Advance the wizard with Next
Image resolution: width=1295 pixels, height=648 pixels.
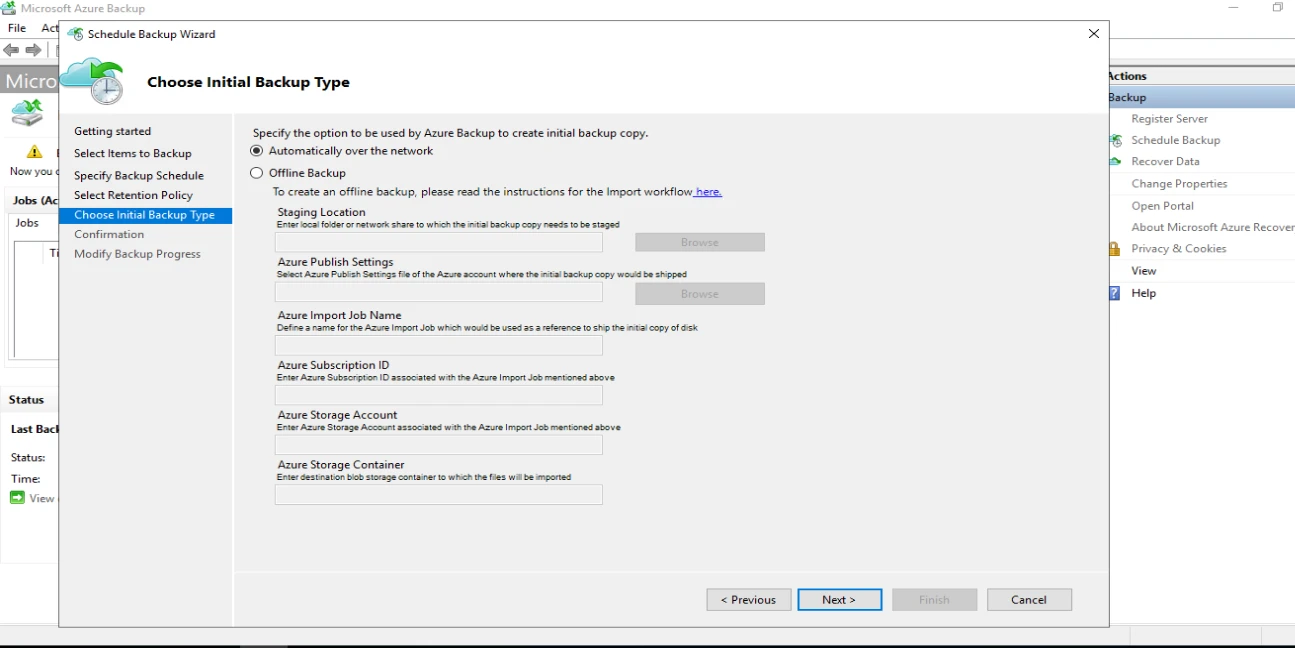coord(839,599)
